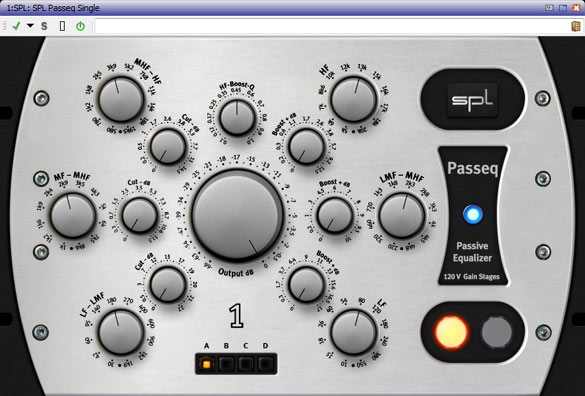
Task: Adjust the LF frequency knob
Action: pyautogui.click(x=353, y=332)
